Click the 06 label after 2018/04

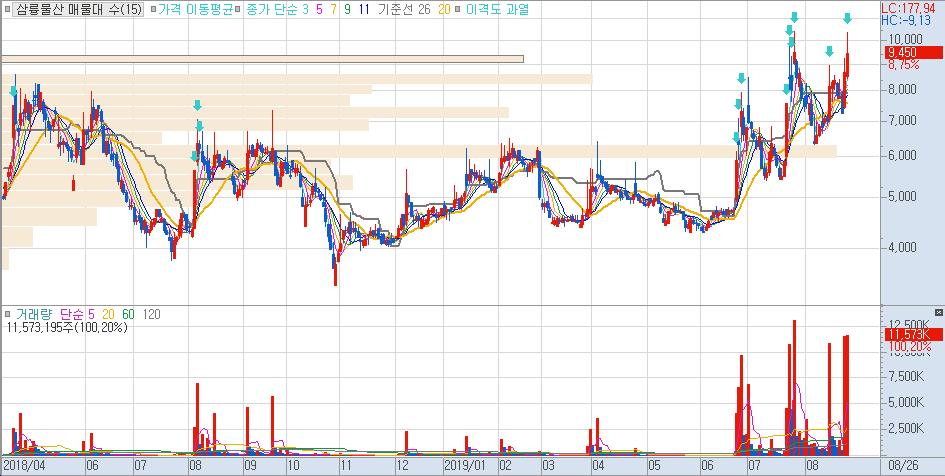pyautogui.click(x=92, y=466)
